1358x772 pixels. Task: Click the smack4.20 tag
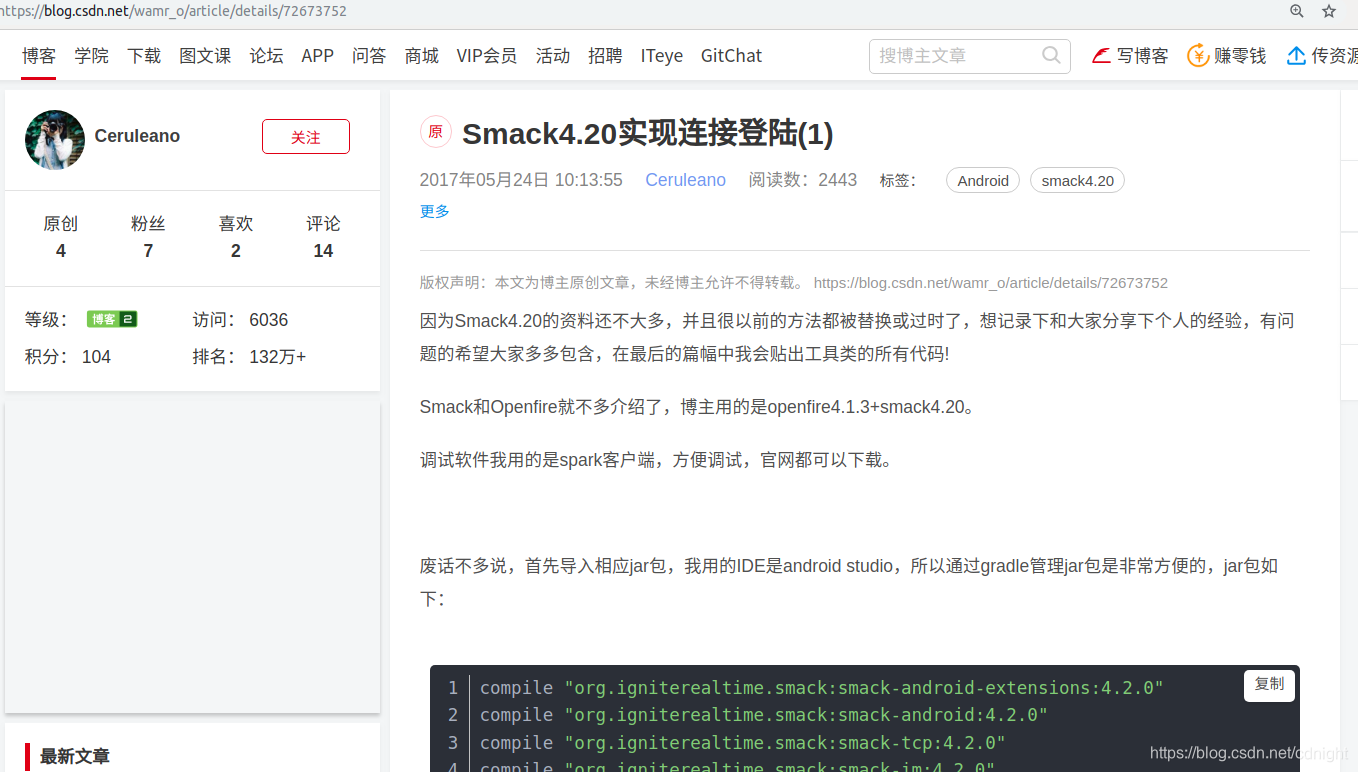pyautogui.click(x=1077, y=180)
